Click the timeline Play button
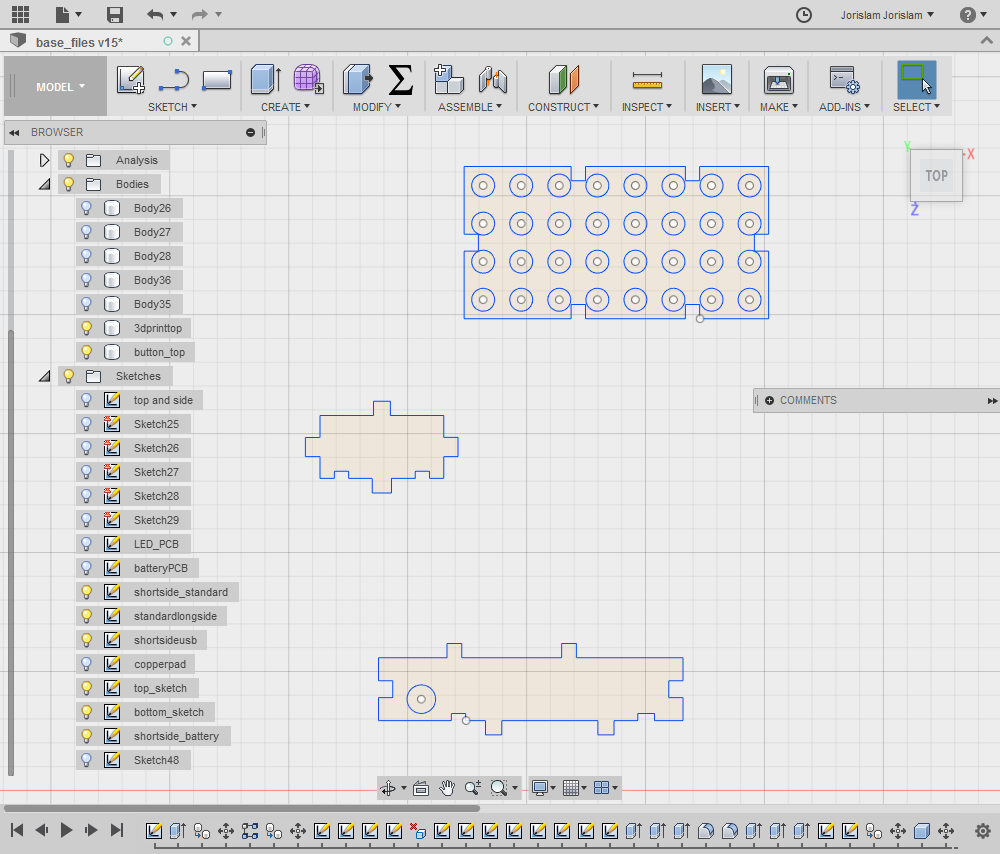Viewport: 1000px width, 854px height. pyautogui.click(x=66, y=830)
